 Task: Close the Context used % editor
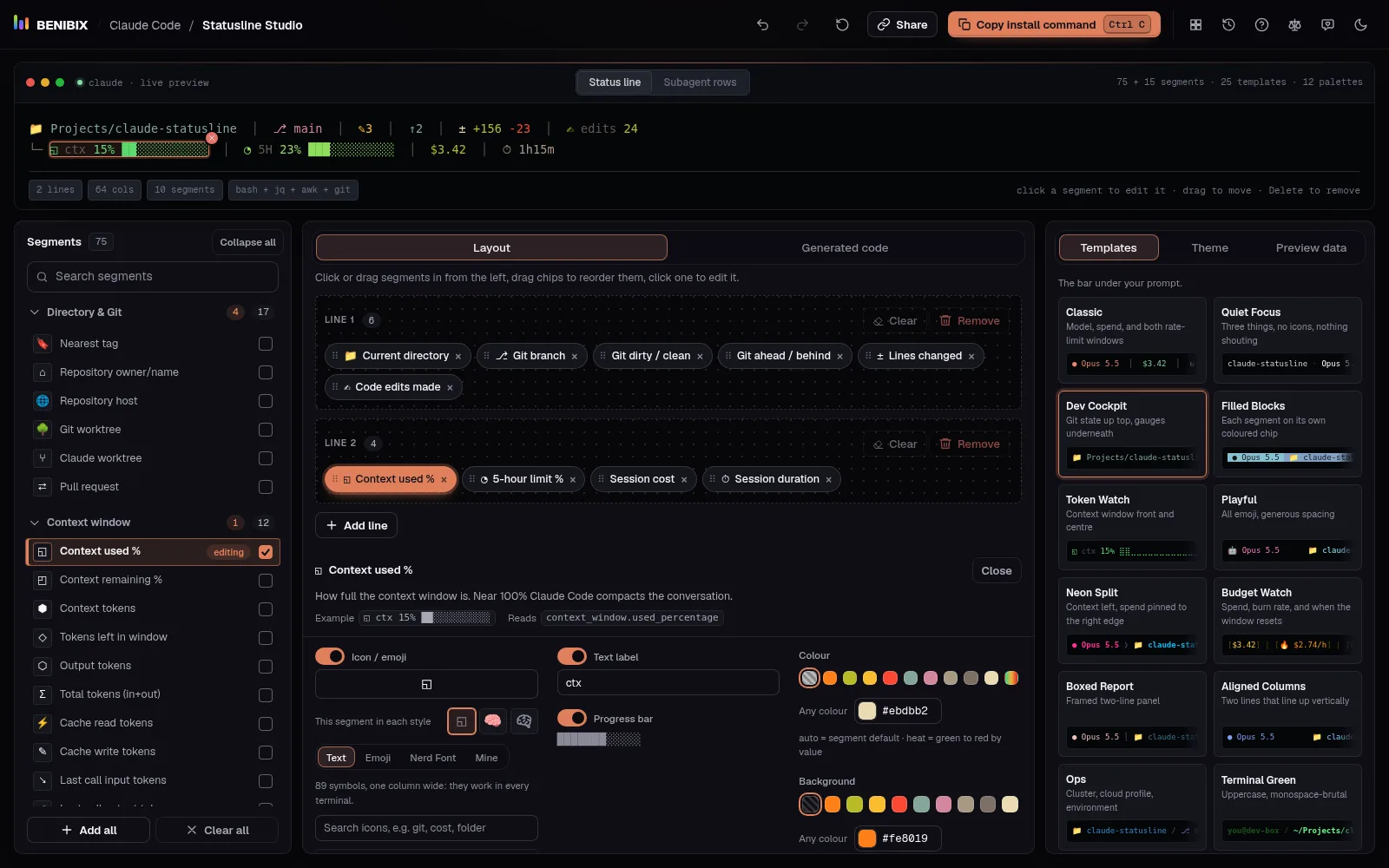click(x=997, y=571)
